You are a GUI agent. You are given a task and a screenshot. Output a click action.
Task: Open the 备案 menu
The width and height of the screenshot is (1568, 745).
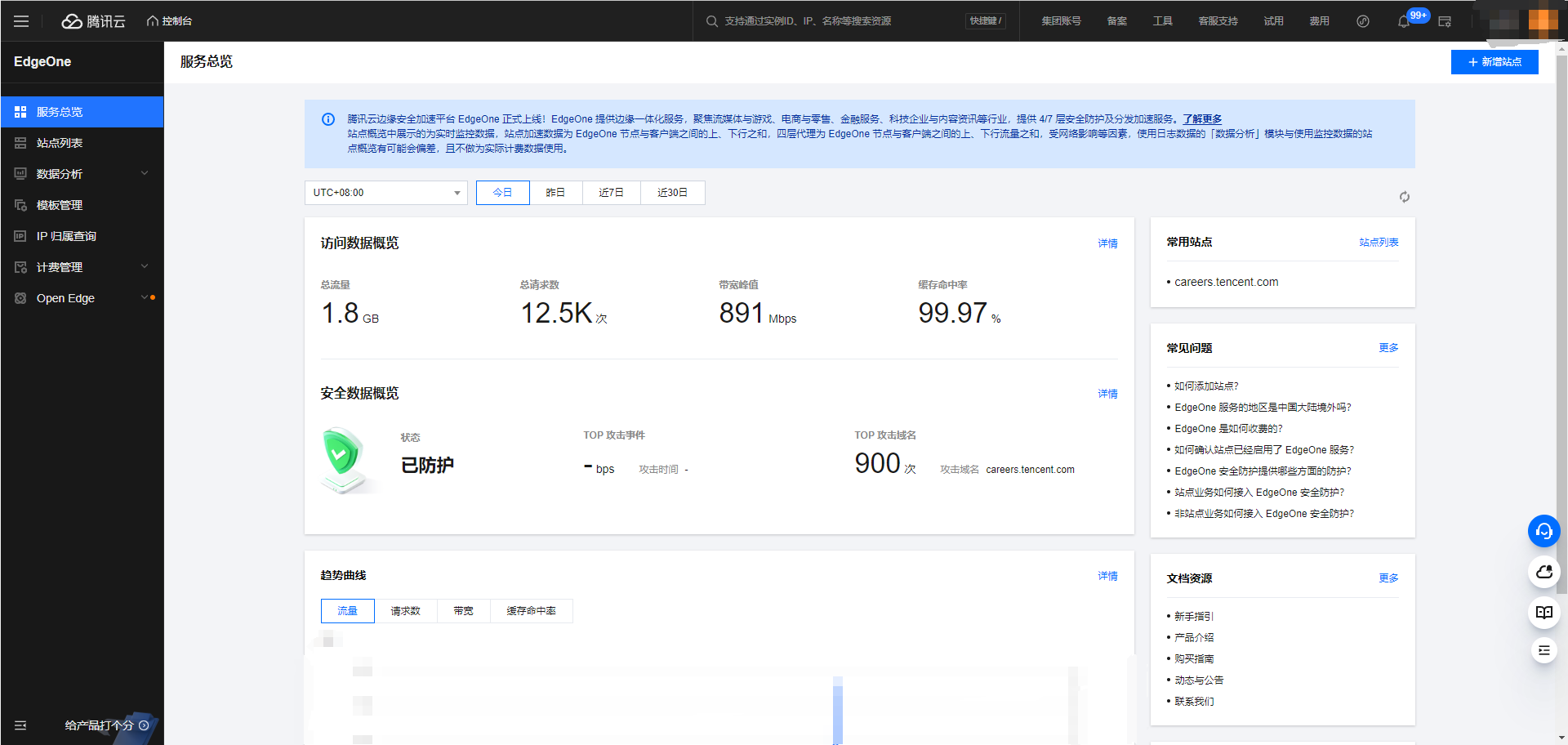pos(1116,21)
